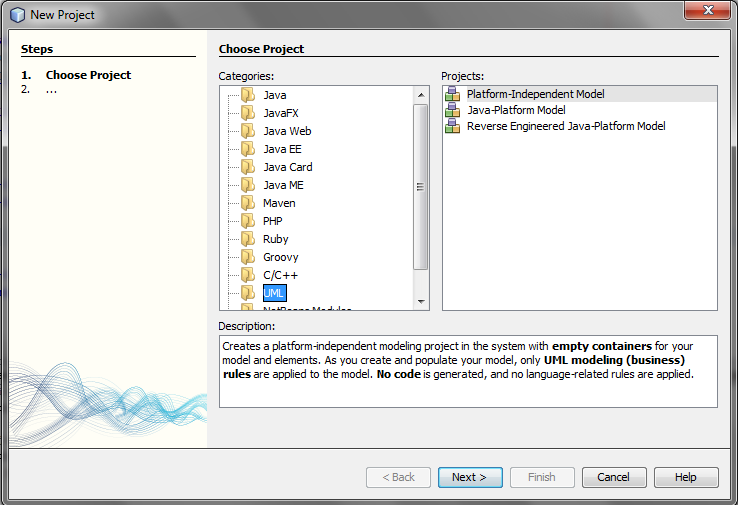Click the categories scroll up arrow

[x=421, y=95]
